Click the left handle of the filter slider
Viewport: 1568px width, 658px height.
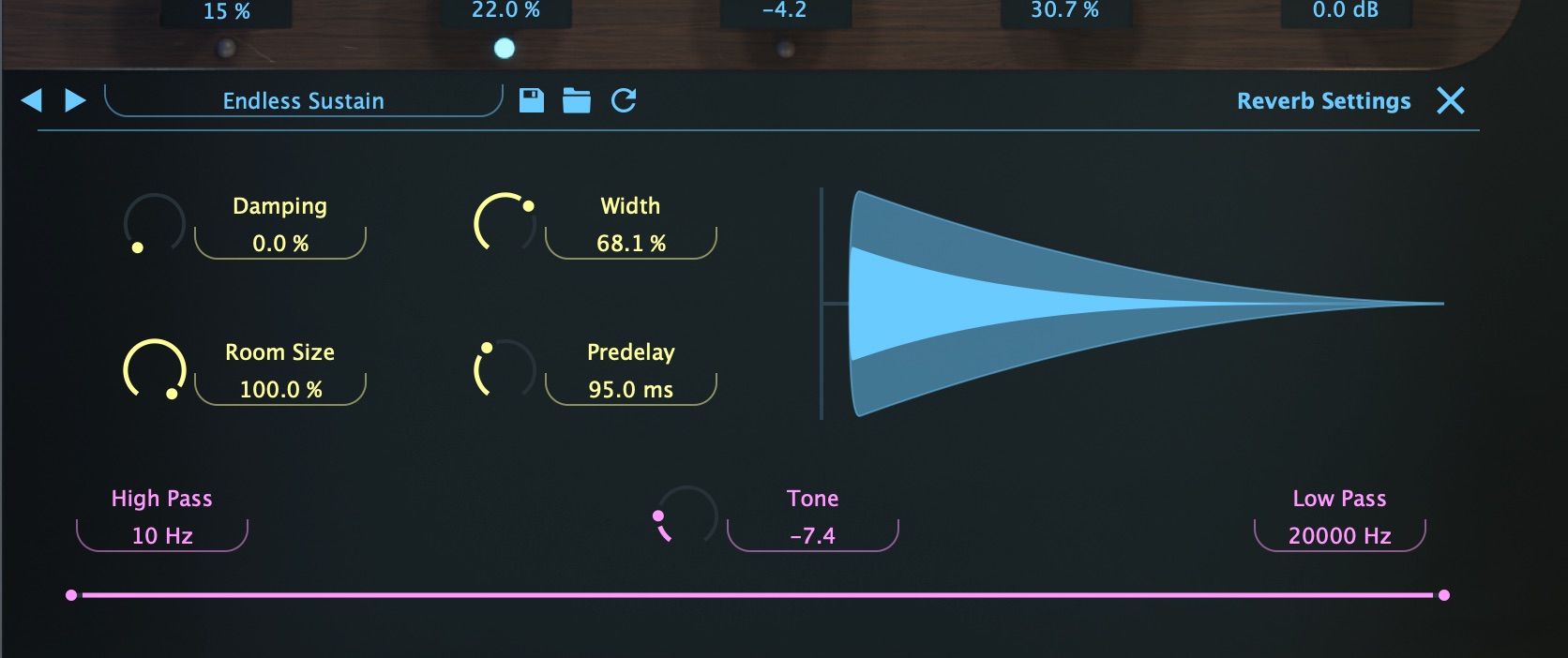click(x=71, y=595)
